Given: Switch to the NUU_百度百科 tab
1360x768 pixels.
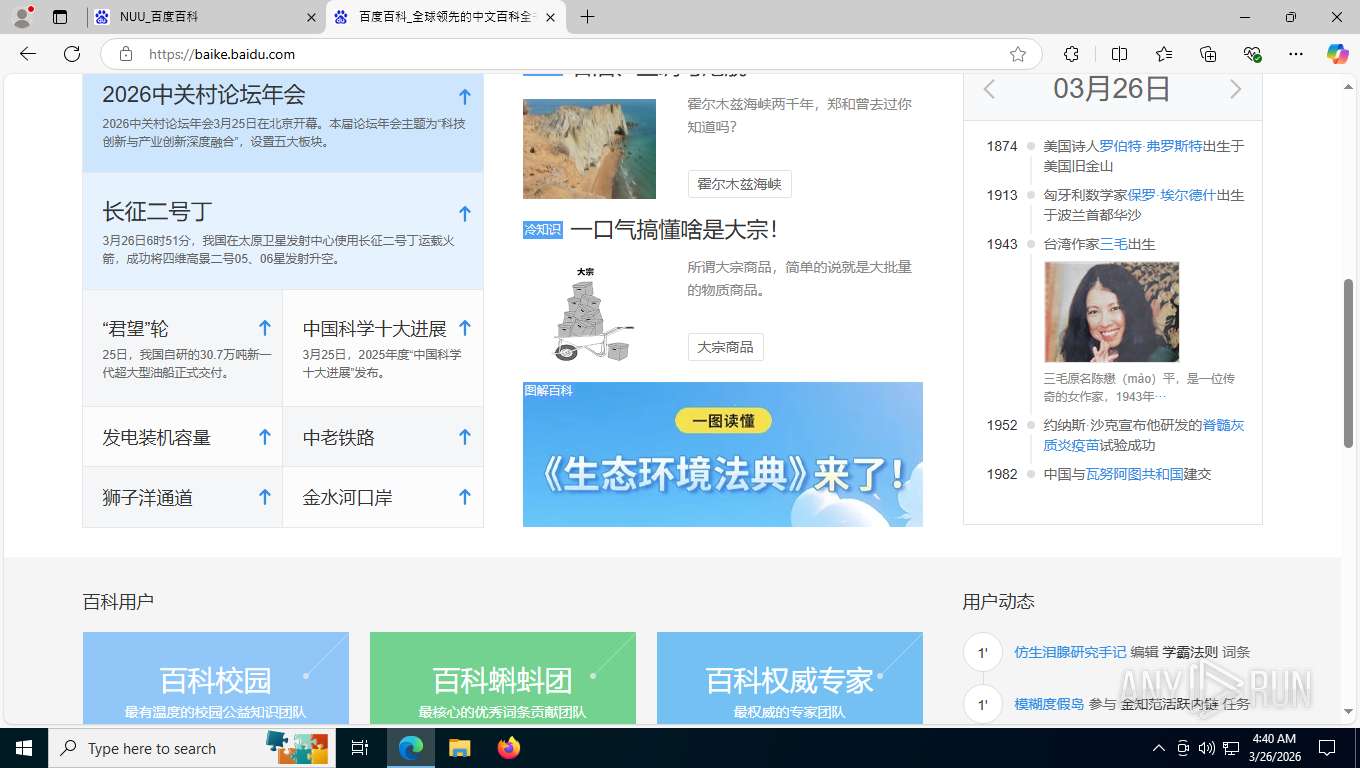Looking at the screenshot, I should pyautogui.click(x=204, y=17).
